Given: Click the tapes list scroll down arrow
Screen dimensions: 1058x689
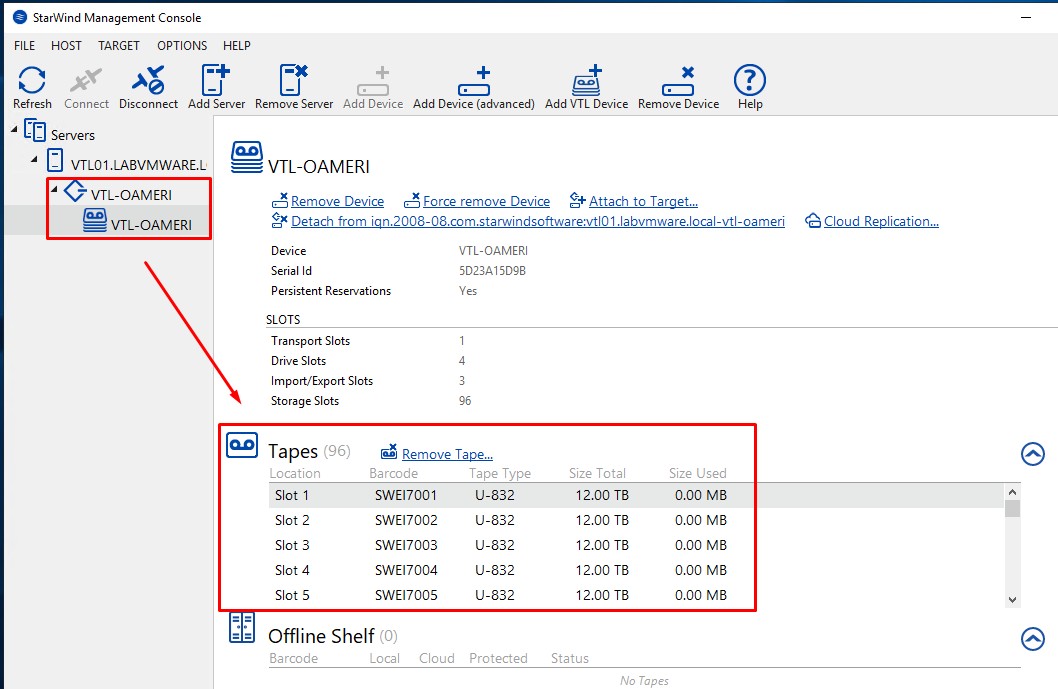Looking at the screenshot, I should click(x=1012, y=599).
